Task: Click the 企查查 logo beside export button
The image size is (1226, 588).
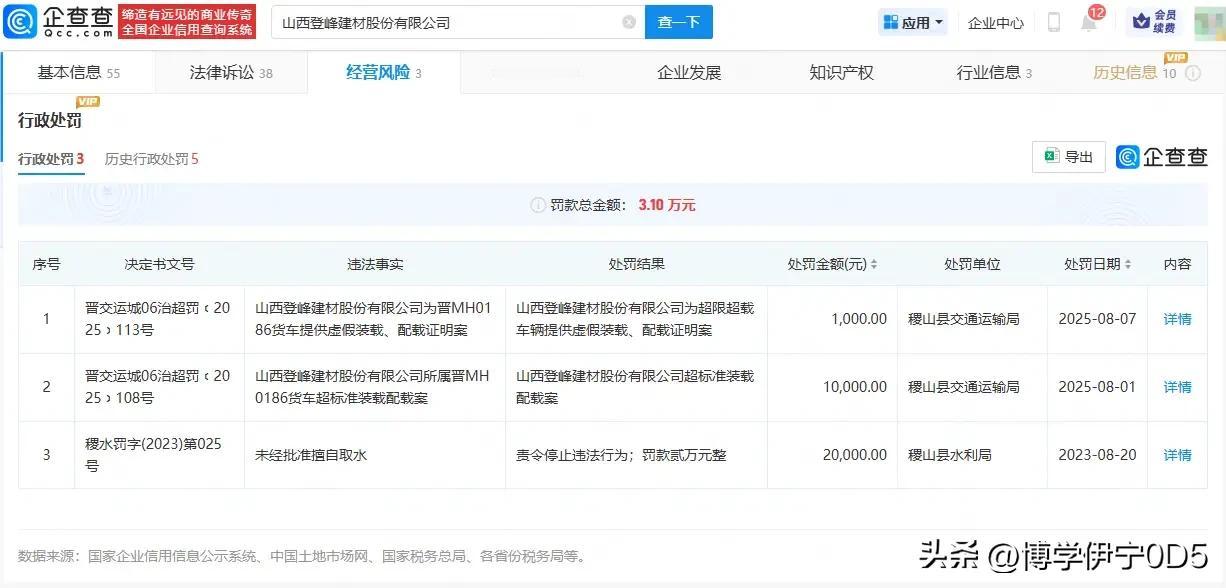Action: (x=1162, y=157)
